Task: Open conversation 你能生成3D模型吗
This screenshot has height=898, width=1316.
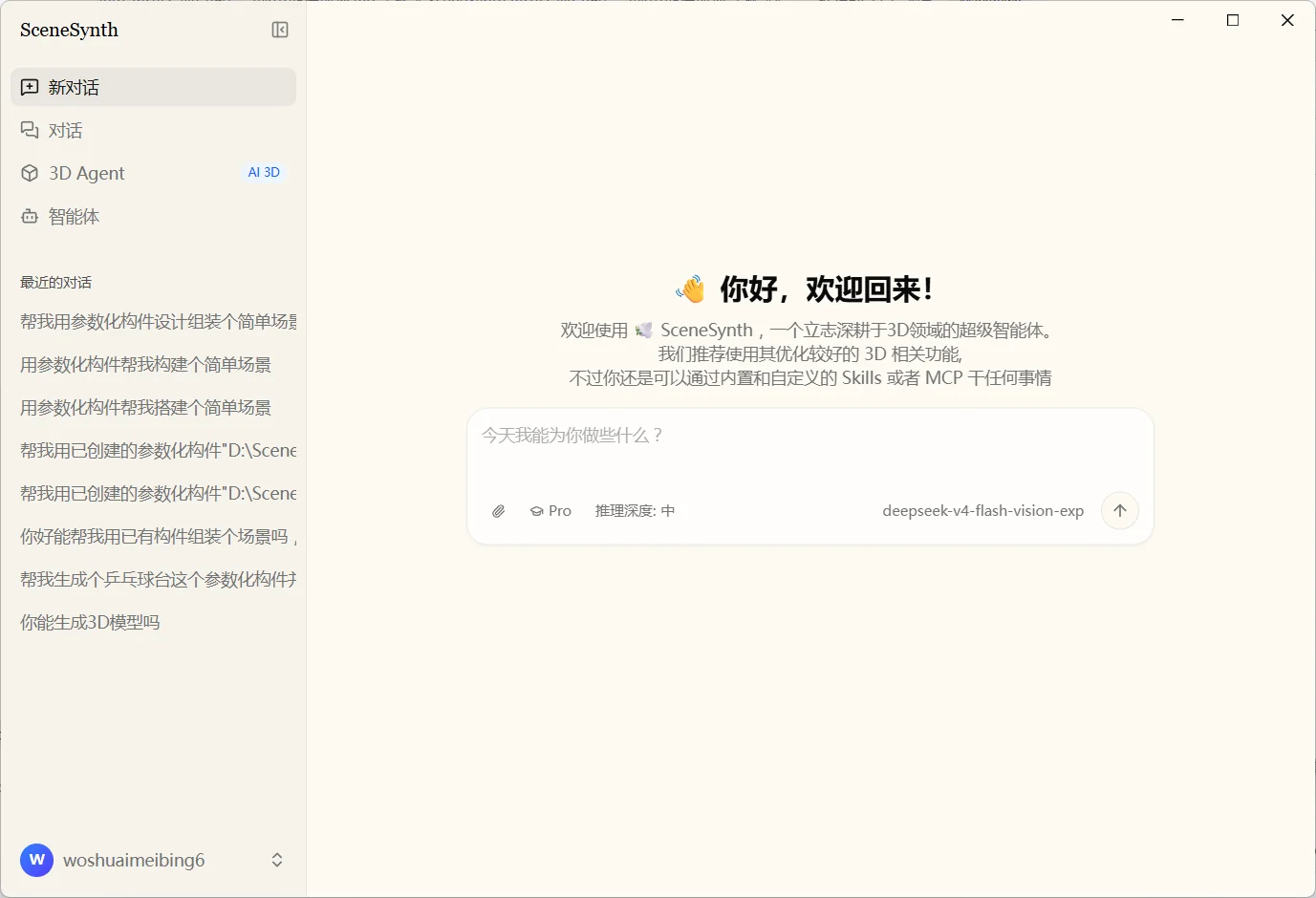Action: (x=90, y=622)
